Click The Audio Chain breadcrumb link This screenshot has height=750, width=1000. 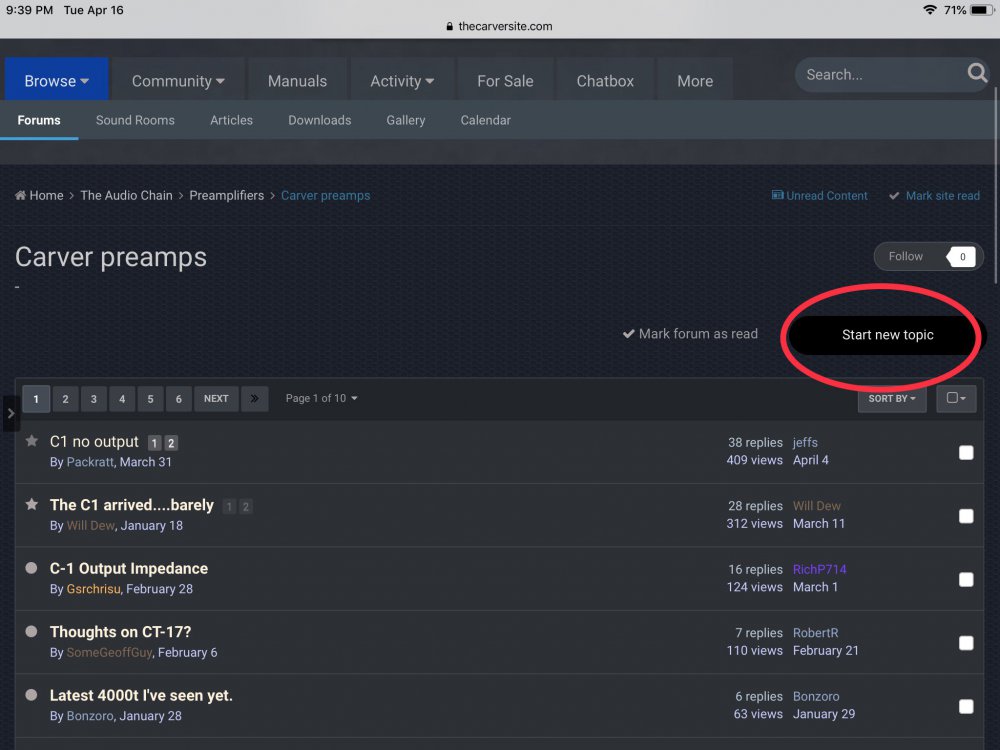[126, 195]
